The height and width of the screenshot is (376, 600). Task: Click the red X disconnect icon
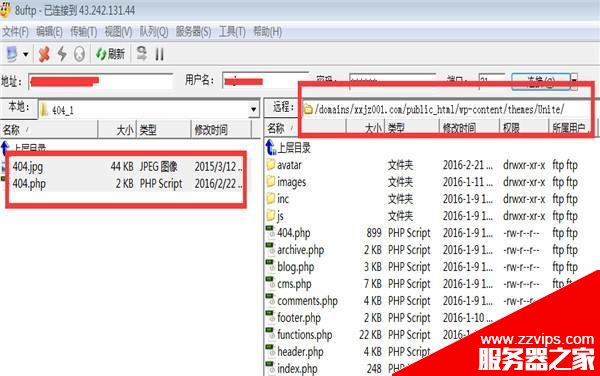(44, 54)
